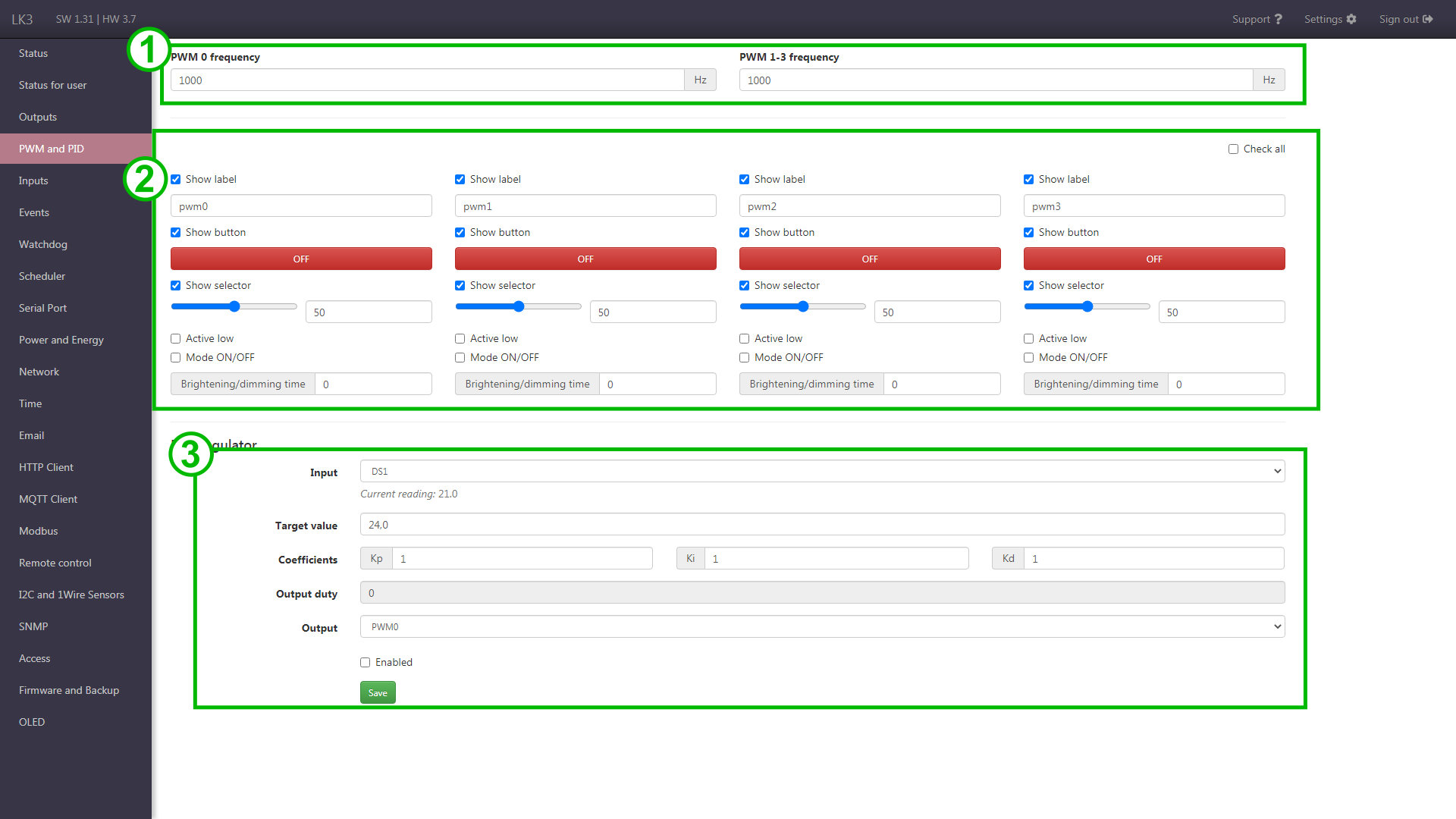Viewport: 1456px width, 819px height.
Task: Open Power and Energy page
Action: (76, 340)
